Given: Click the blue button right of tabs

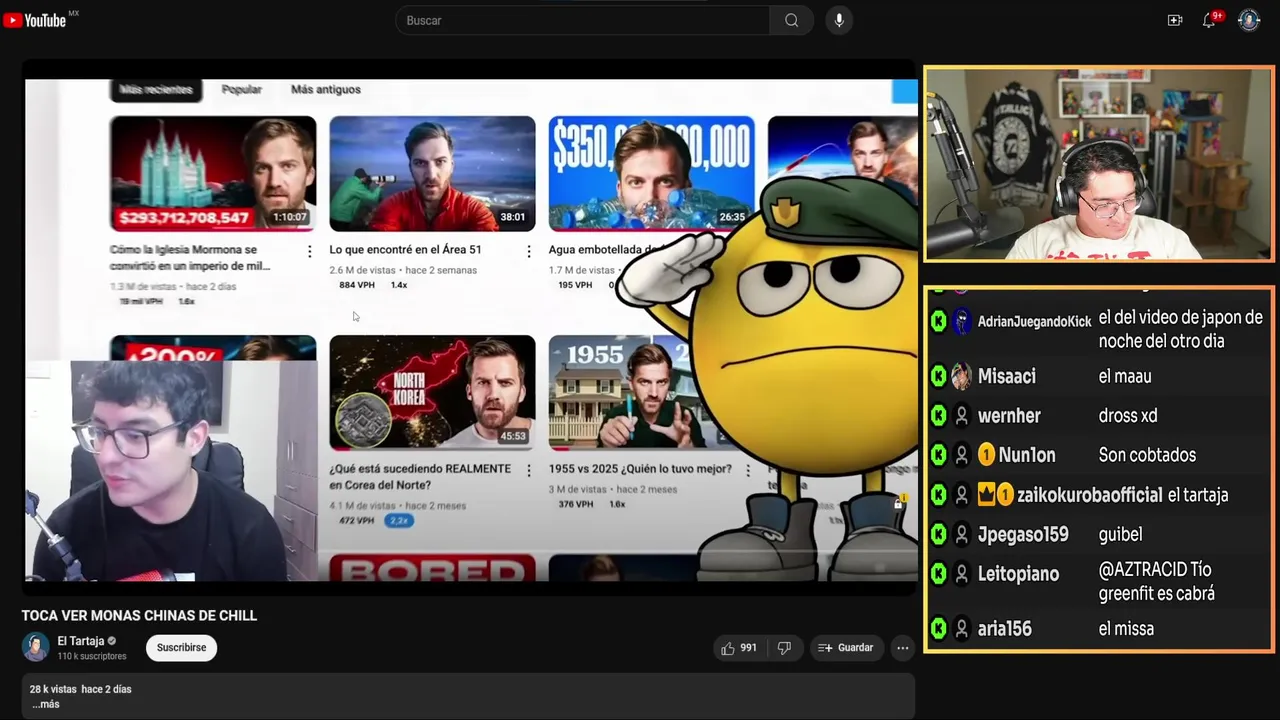Looking at the screenshot, I should 905,91.
